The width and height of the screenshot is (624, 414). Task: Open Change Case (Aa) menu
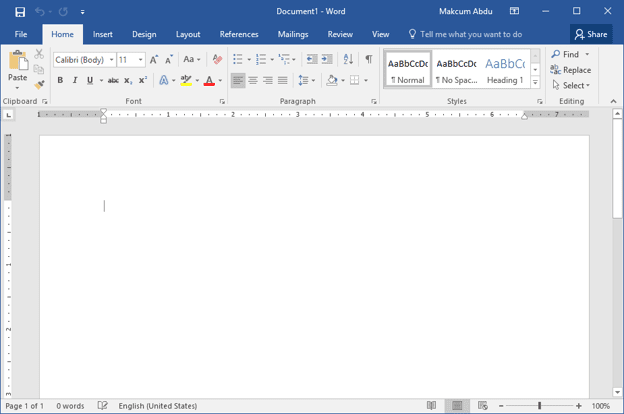point(192,60)
